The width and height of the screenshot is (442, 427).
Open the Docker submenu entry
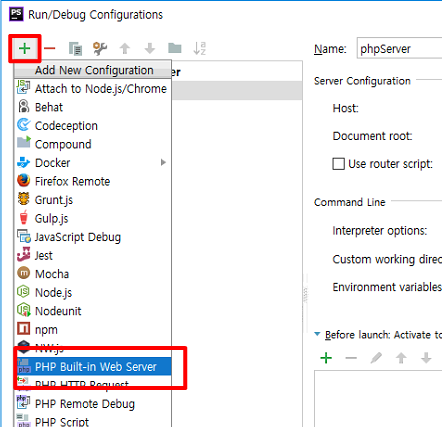point(93,163)
